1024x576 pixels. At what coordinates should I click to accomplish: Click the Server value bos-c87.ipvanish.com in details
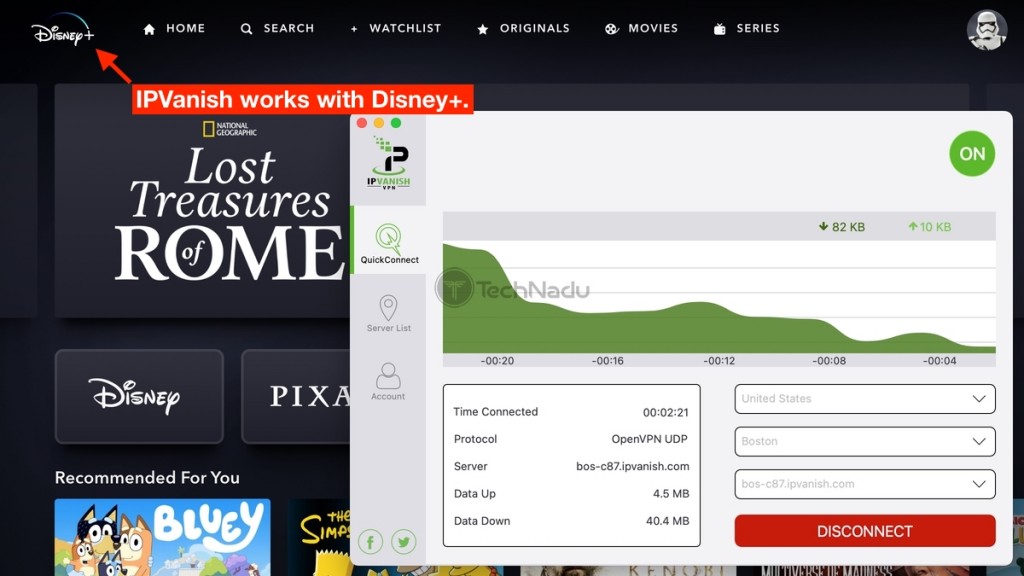pyautogui.click(x=632, y=466)
